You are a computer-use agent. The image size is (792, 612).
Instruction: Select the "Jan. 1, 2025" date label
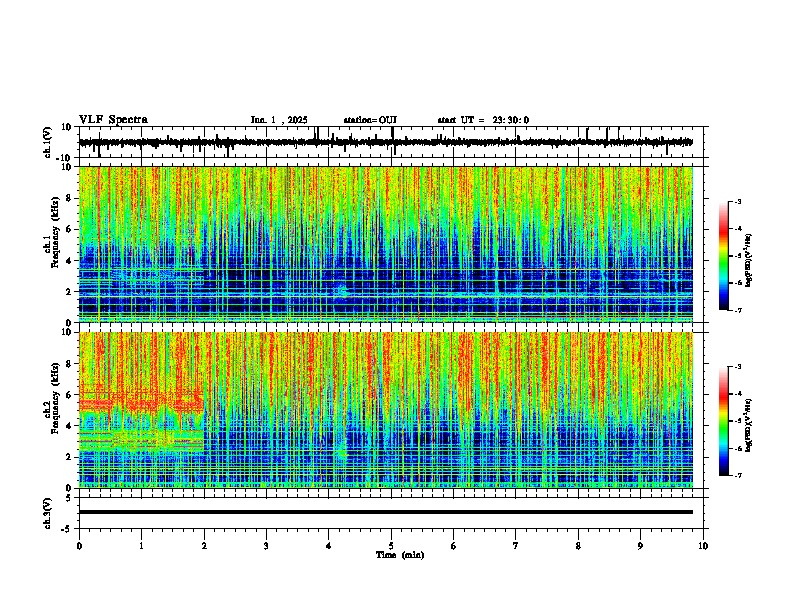[x=279, y=120]
